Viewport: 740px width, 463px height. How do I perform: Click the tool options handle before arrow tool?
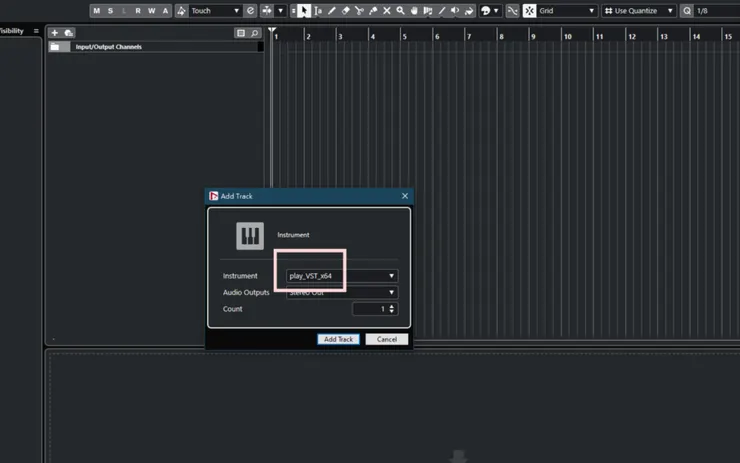[293, 10]
